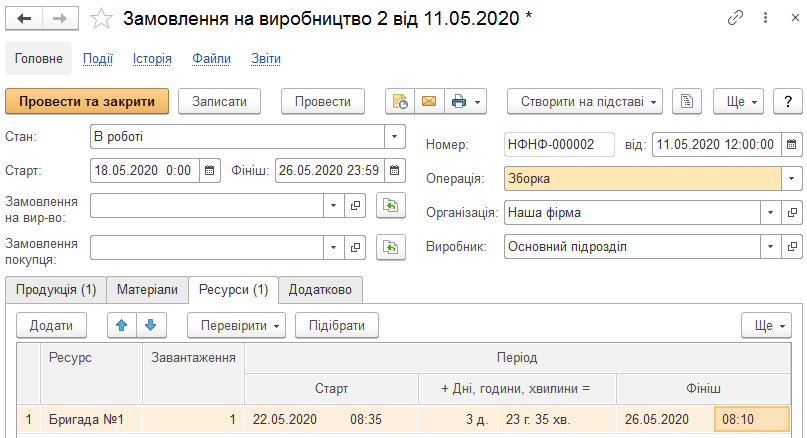Open printer options dropdown arrow

(478, 102)
